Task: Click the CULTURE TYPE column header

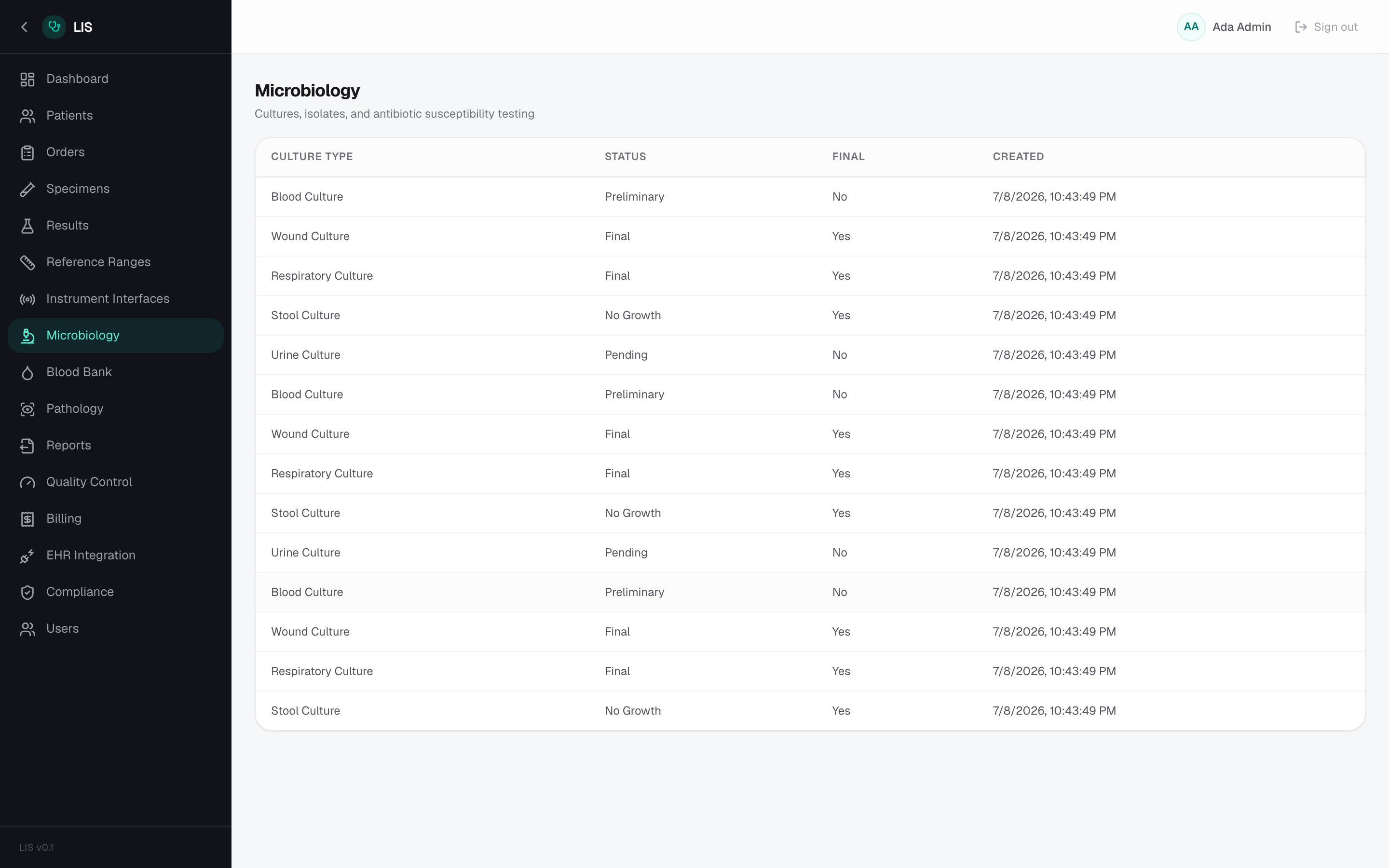Action: 312,157
